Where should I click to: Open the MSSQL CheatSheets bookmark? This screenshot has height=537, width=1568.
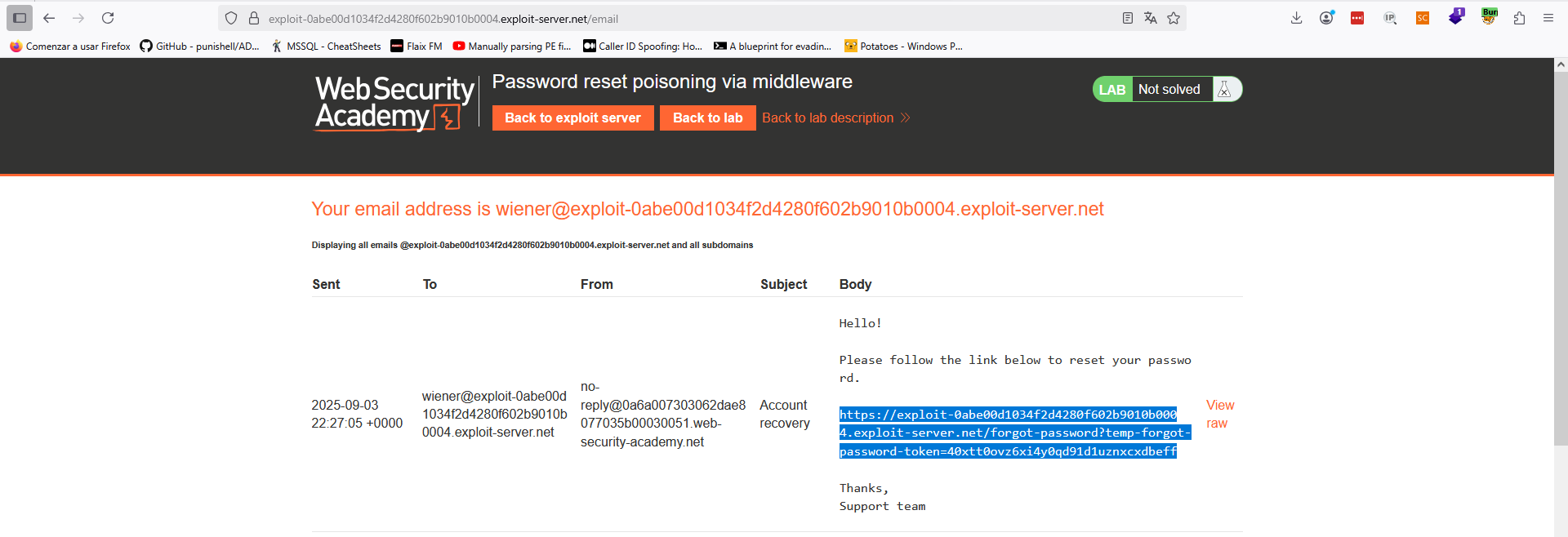pyautogui.click(x=327, y=47)
